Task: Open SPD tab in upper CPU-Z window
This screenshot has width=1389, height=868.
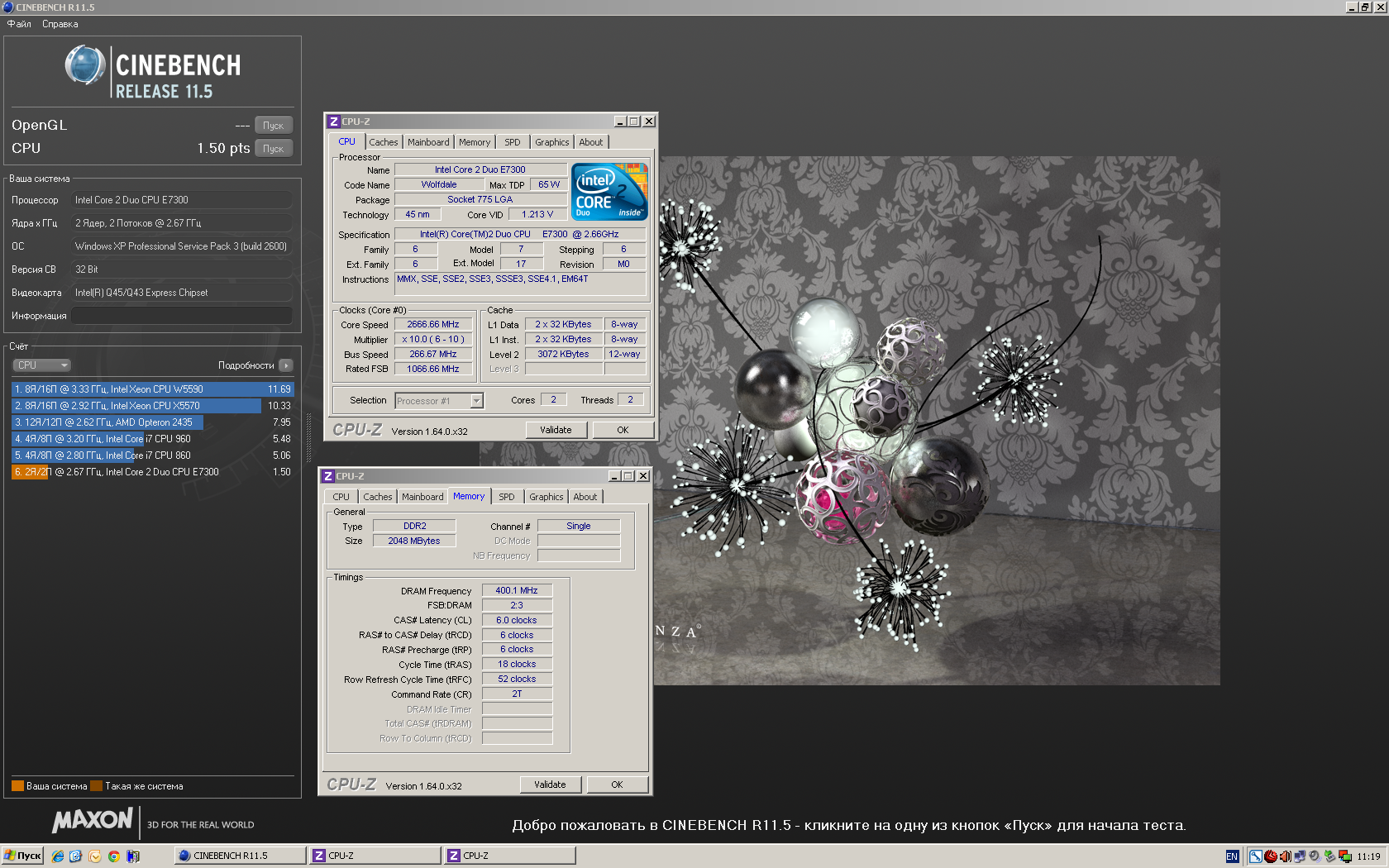Action: point(513,142)
